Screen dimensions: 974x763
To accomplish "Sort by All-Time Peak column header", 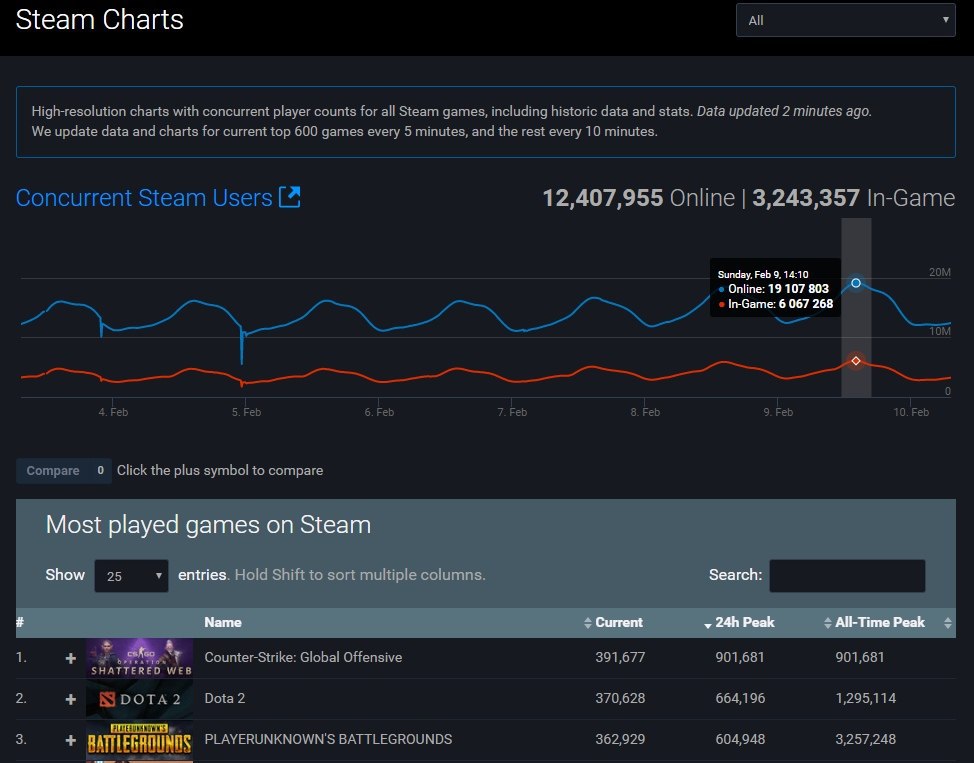I will [x=879, y=622].
